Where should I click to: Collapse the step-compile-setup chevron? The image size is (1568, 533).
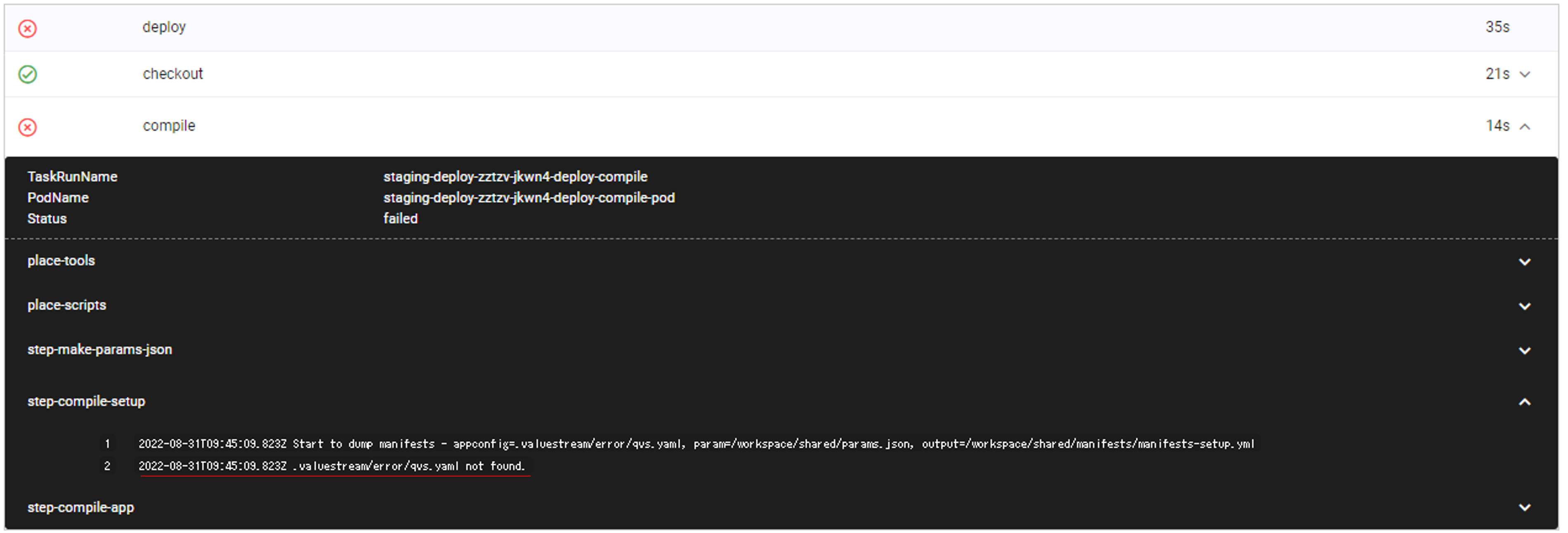(x=1525, y=402)
